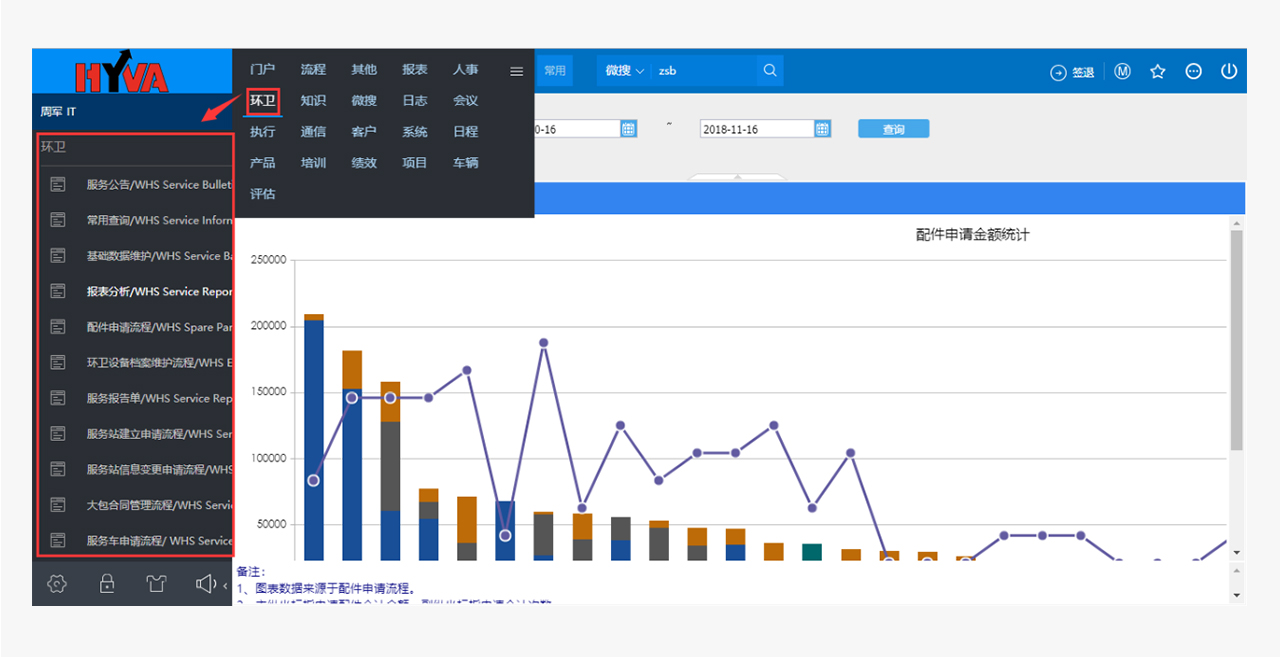This screenshot has height=657, width=1280.
Task: Click the shirt theme icon
Action: click(156, 584)
